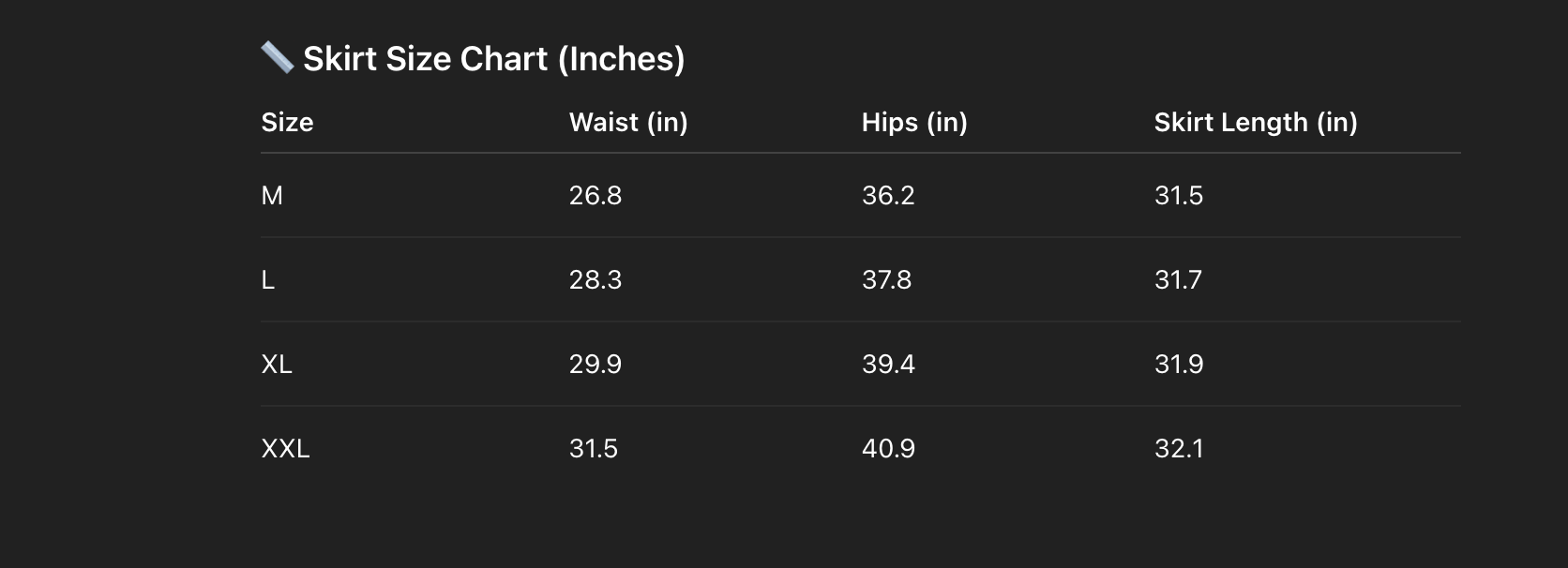1568x568 pixels.
Task: Click the 31.7 skirt length for L
Action: 1178,279
